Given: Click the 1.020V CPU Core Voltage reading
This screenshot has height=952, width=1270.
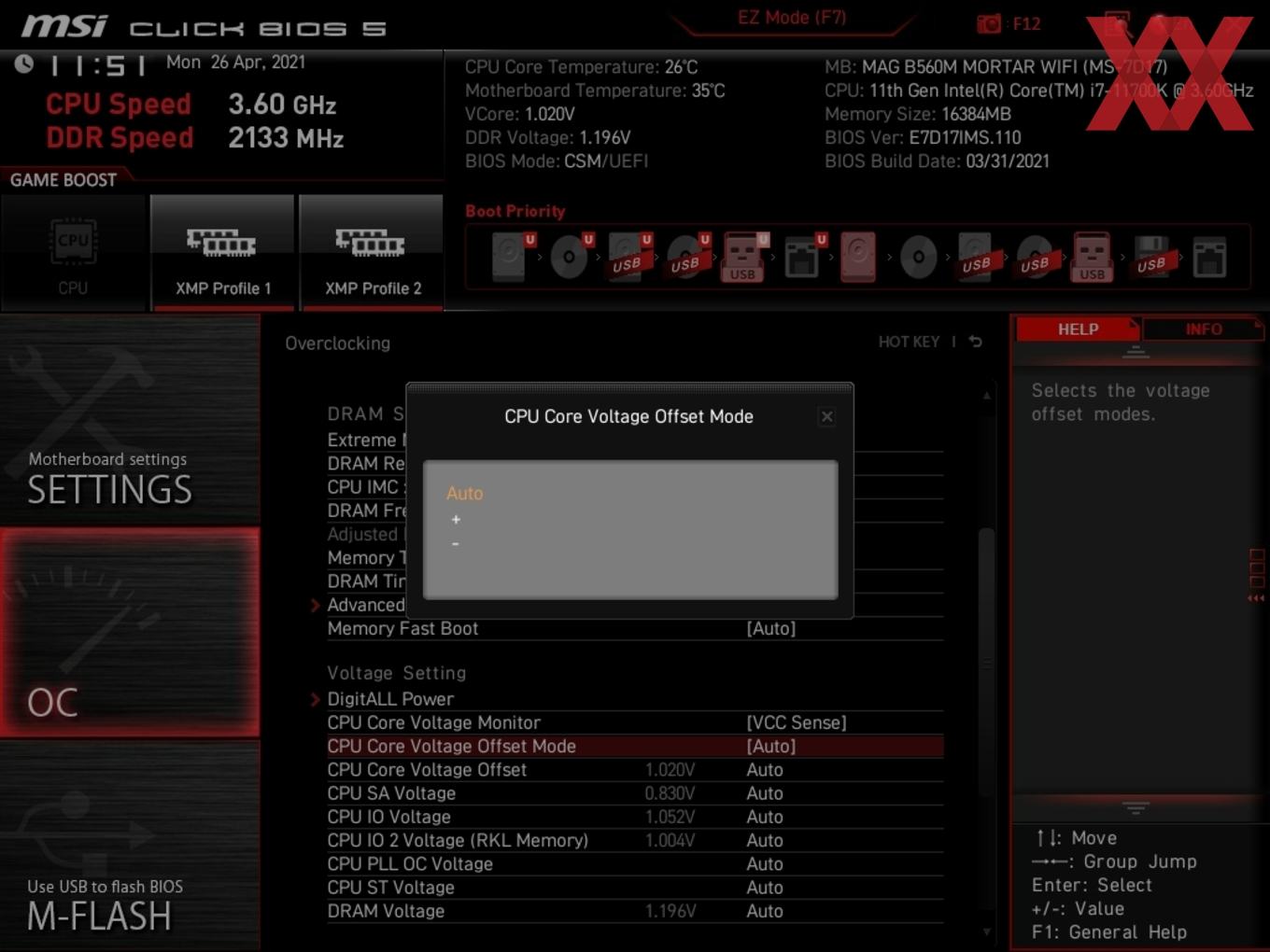Looking at the screenshot, I should click(670, 770).
